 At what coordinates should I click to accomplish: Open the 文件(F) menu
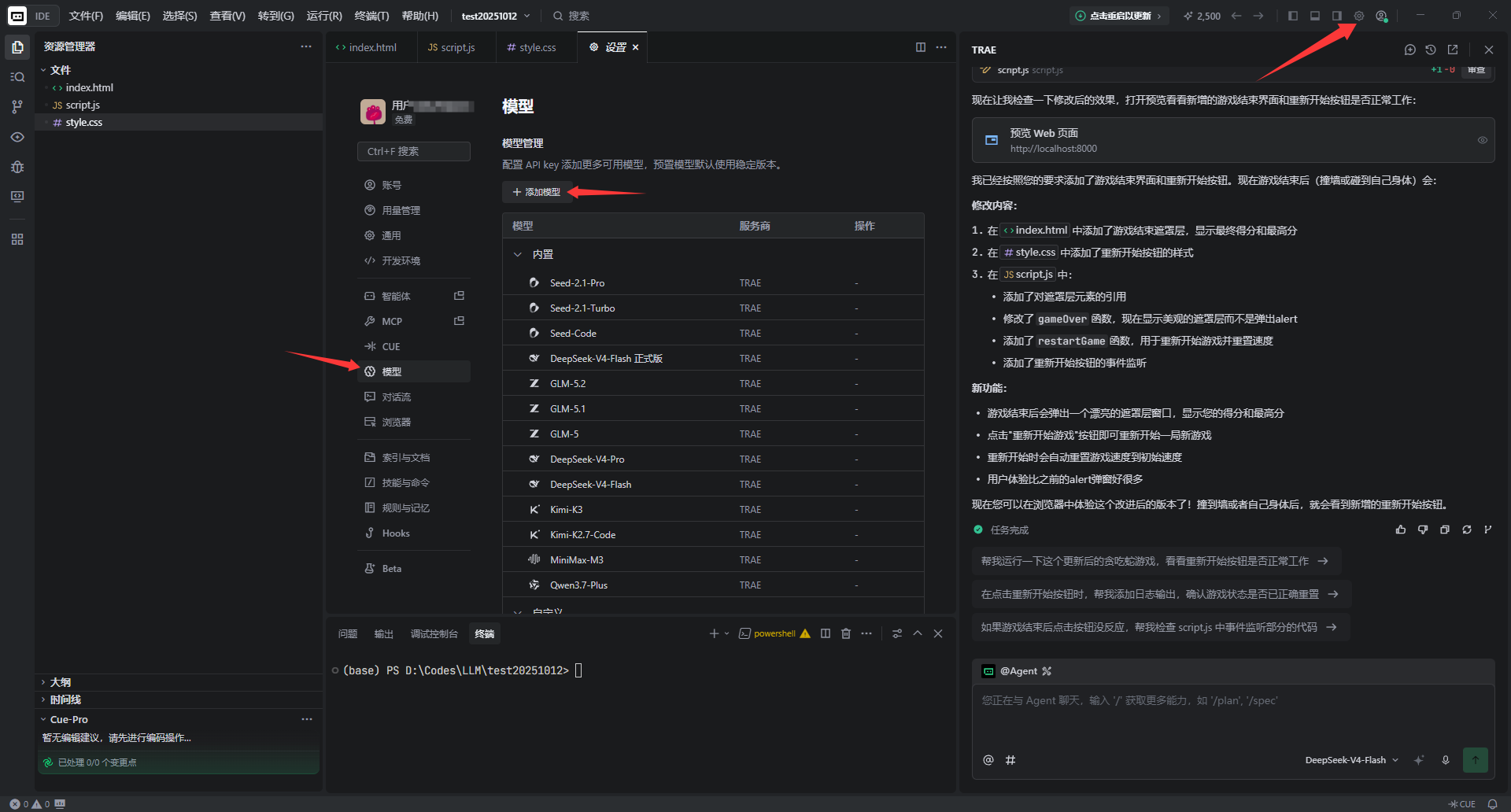click(x=86, y=16)
